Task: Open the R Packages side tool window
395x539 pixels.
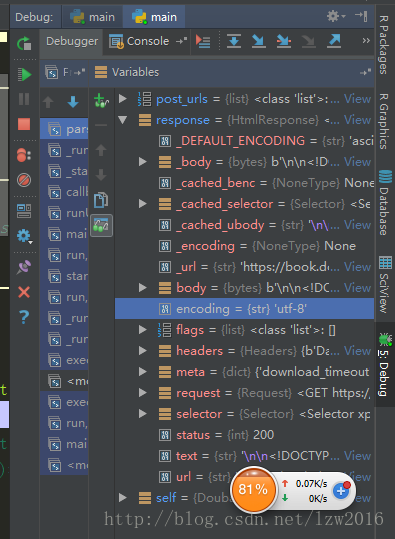Action: [x=385, y=45]
